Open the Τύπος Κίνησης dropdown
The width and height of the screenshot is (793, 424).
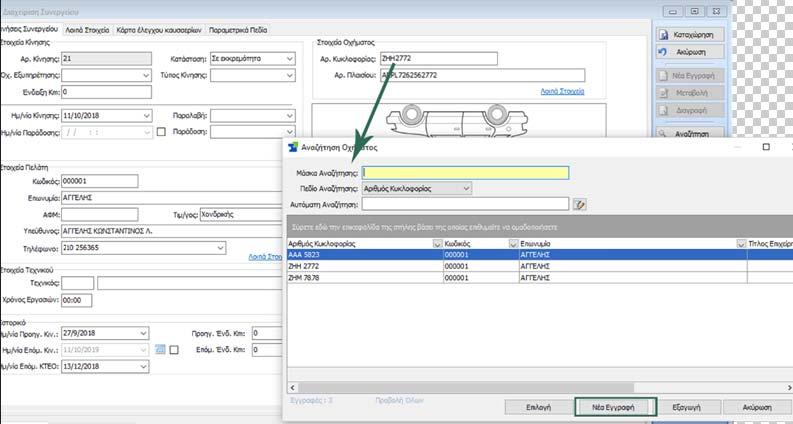click(x=290, y=75)
